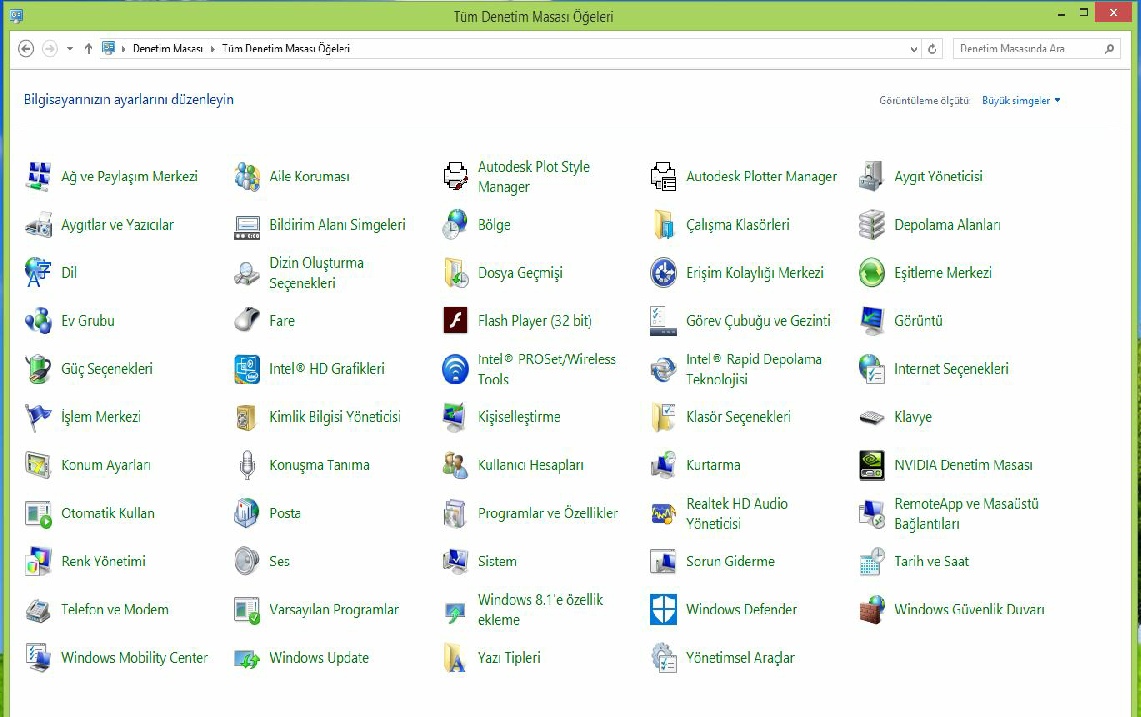
Task: Open the Sorun Giderme link
Action: (730, 561)
